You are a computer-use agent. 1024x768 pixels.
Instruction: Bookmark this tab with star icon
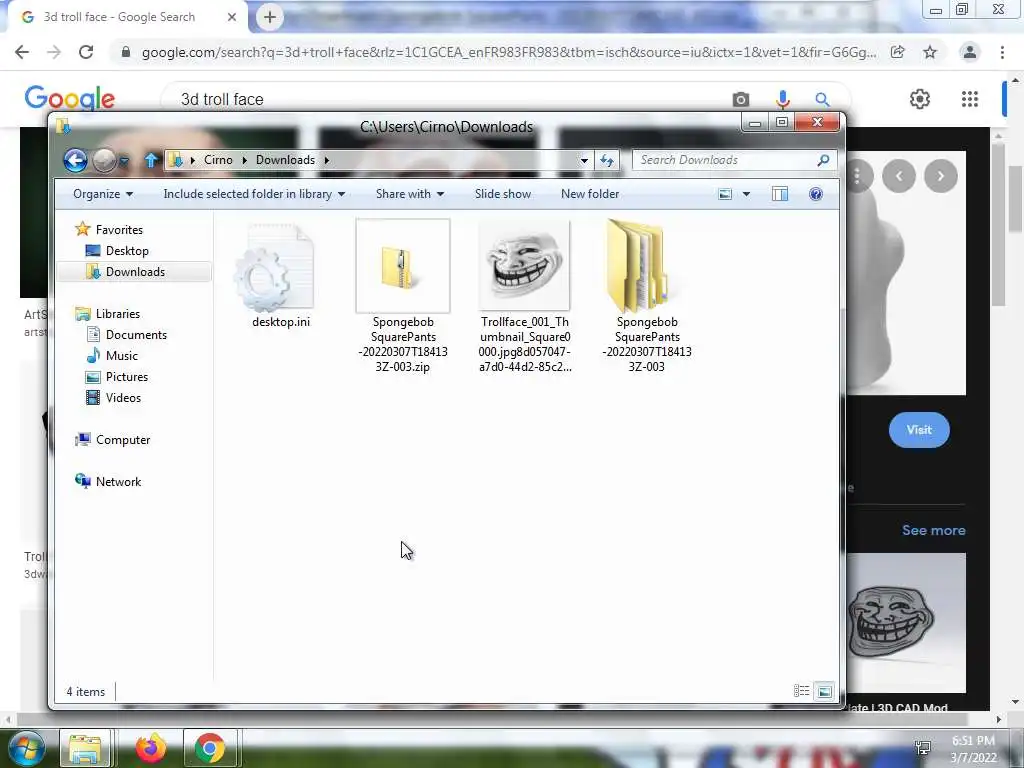930,52
